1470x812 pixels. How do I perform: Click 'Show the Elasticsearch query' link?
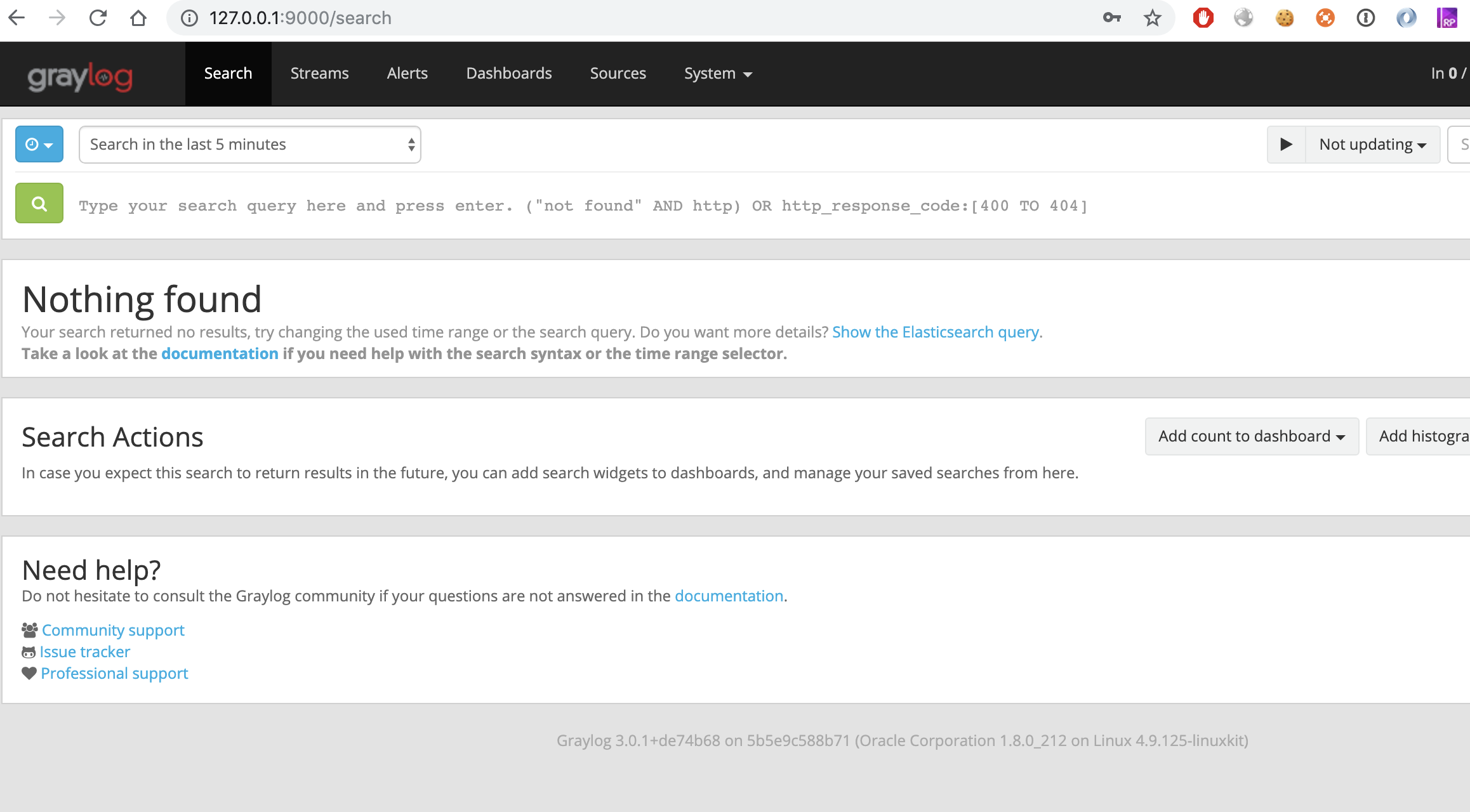click(x=935, y=332)
